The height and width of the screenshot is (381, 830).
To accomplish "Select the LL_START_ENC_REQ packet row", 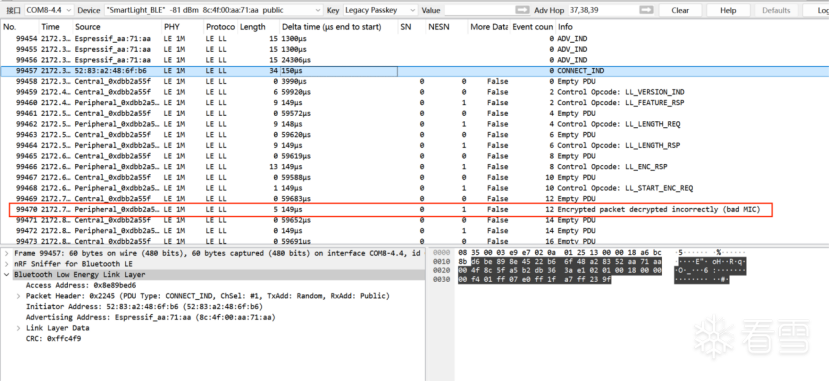I will 414,188.
